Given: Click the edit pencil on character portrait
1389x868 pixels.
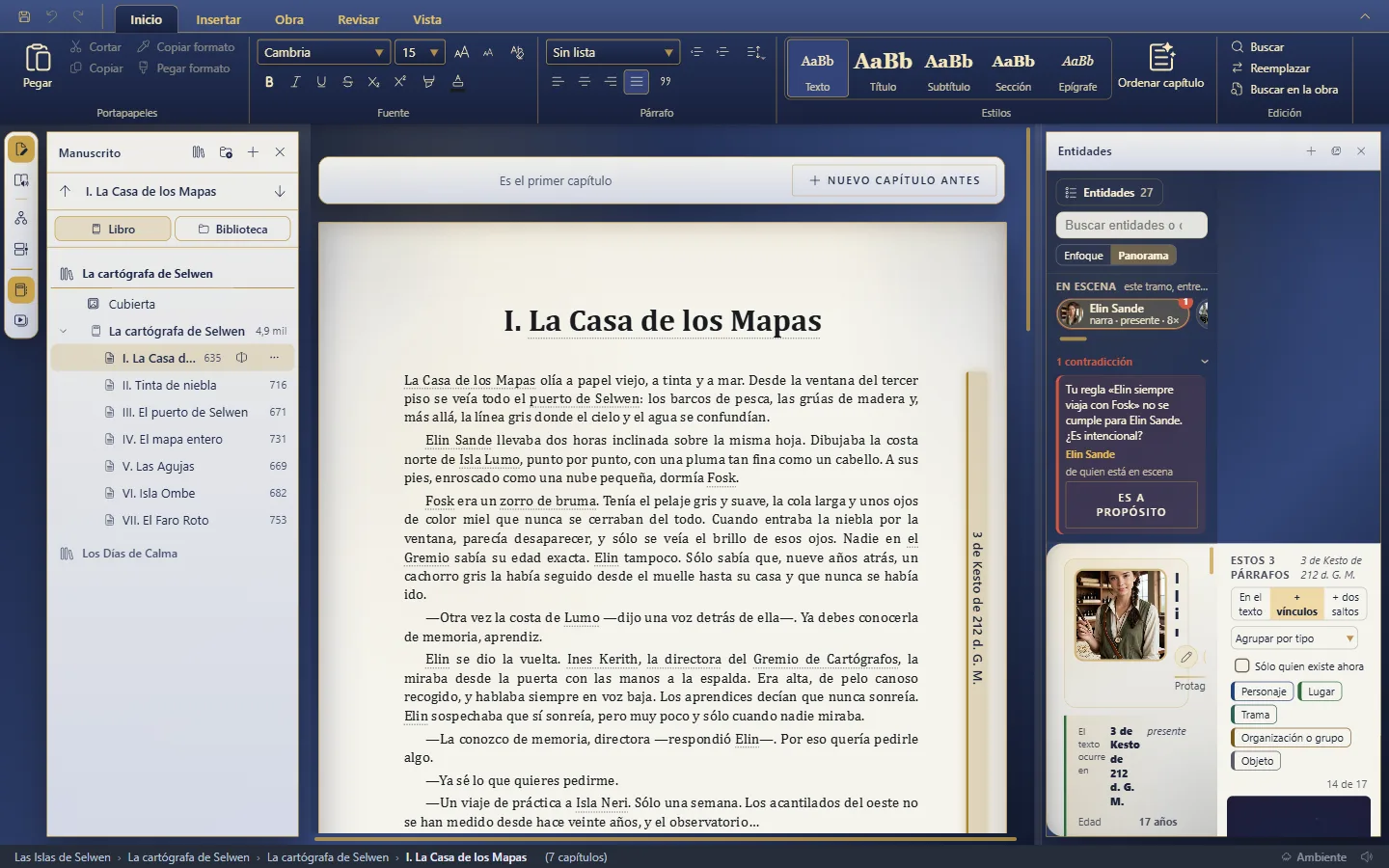Looking at the screenshot, I should pyautogui.click(x=1186, y=657).
